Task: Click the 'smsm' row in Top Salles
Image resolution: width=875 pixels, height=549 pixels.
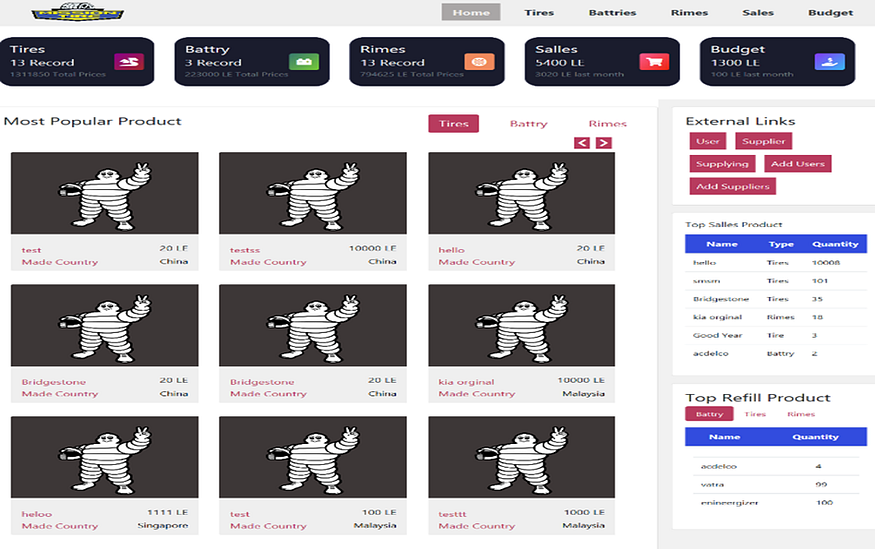Action: tap(776, 281)
